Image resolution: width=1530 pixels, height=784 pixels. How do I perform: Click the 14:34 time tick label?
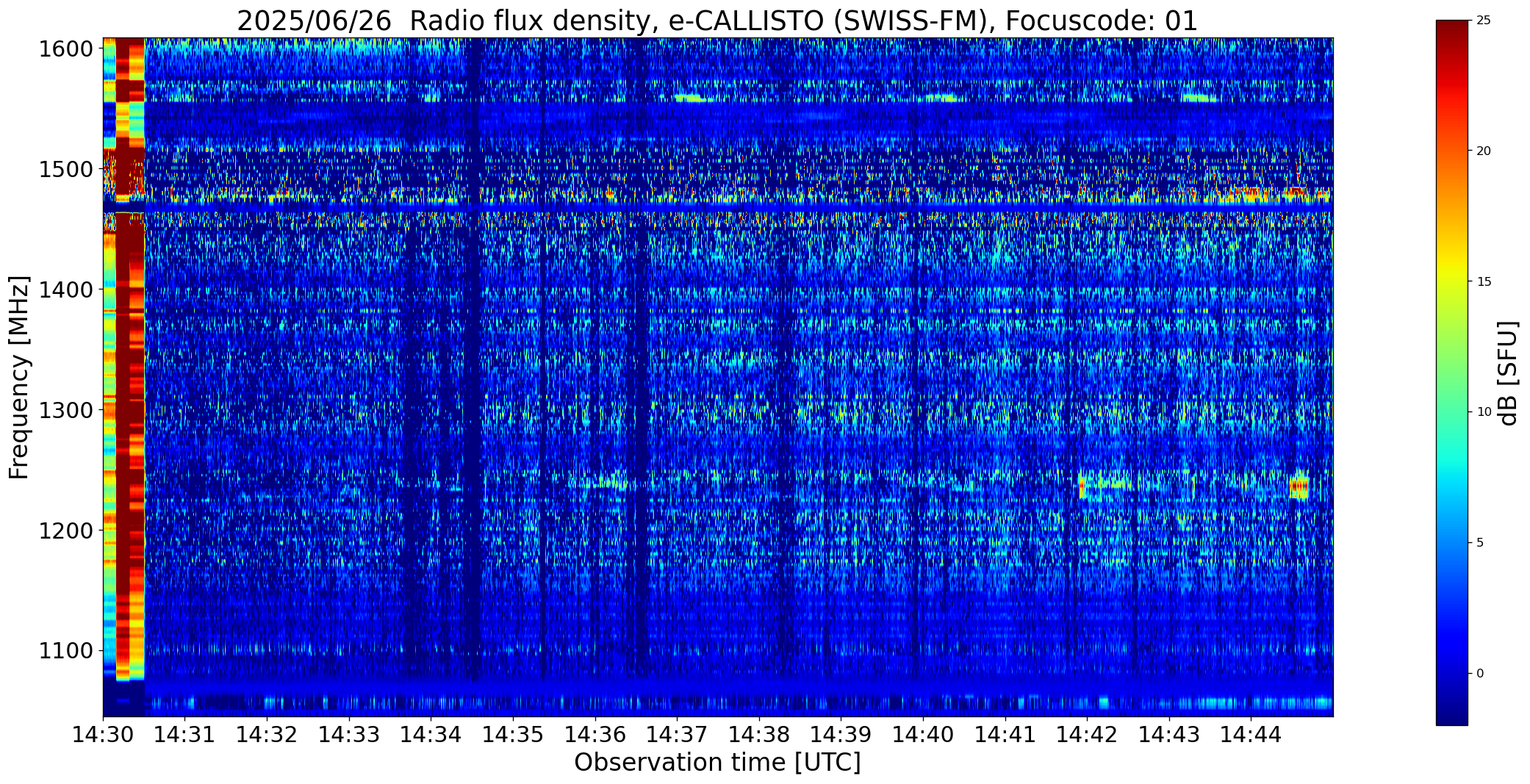[431, 735]
